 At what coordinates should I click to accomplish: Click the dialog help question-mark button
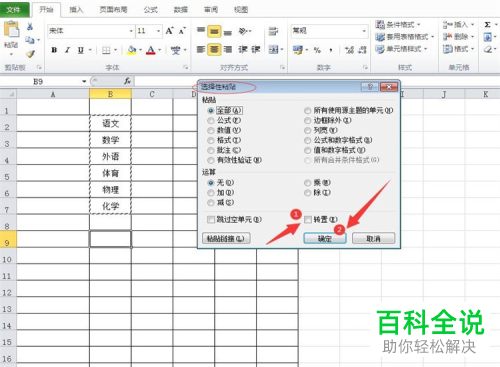[x=369, y=87]
